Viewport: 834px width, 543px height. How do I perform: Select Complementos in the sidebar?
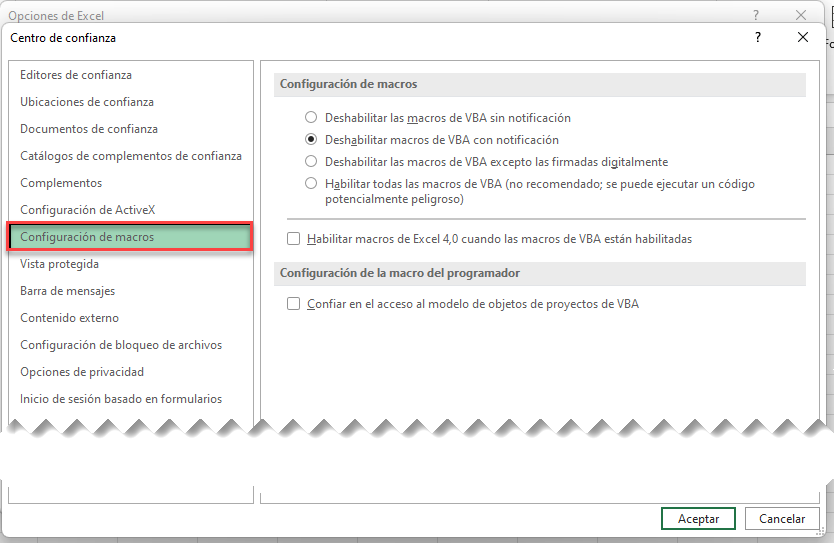click(x=130, y=183)
